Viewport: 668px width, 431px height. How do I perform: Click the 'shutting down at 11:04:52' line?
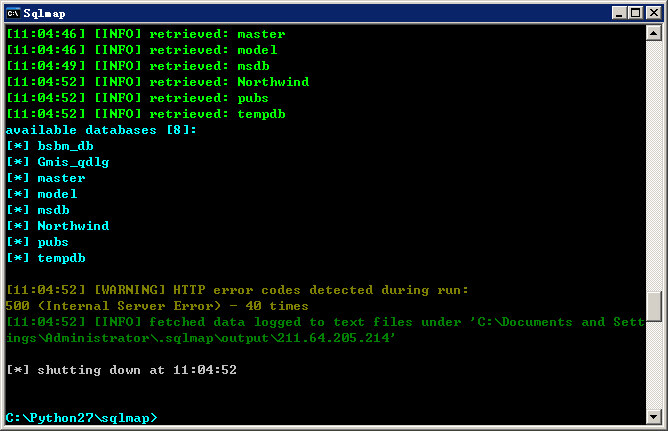point(121,370)
